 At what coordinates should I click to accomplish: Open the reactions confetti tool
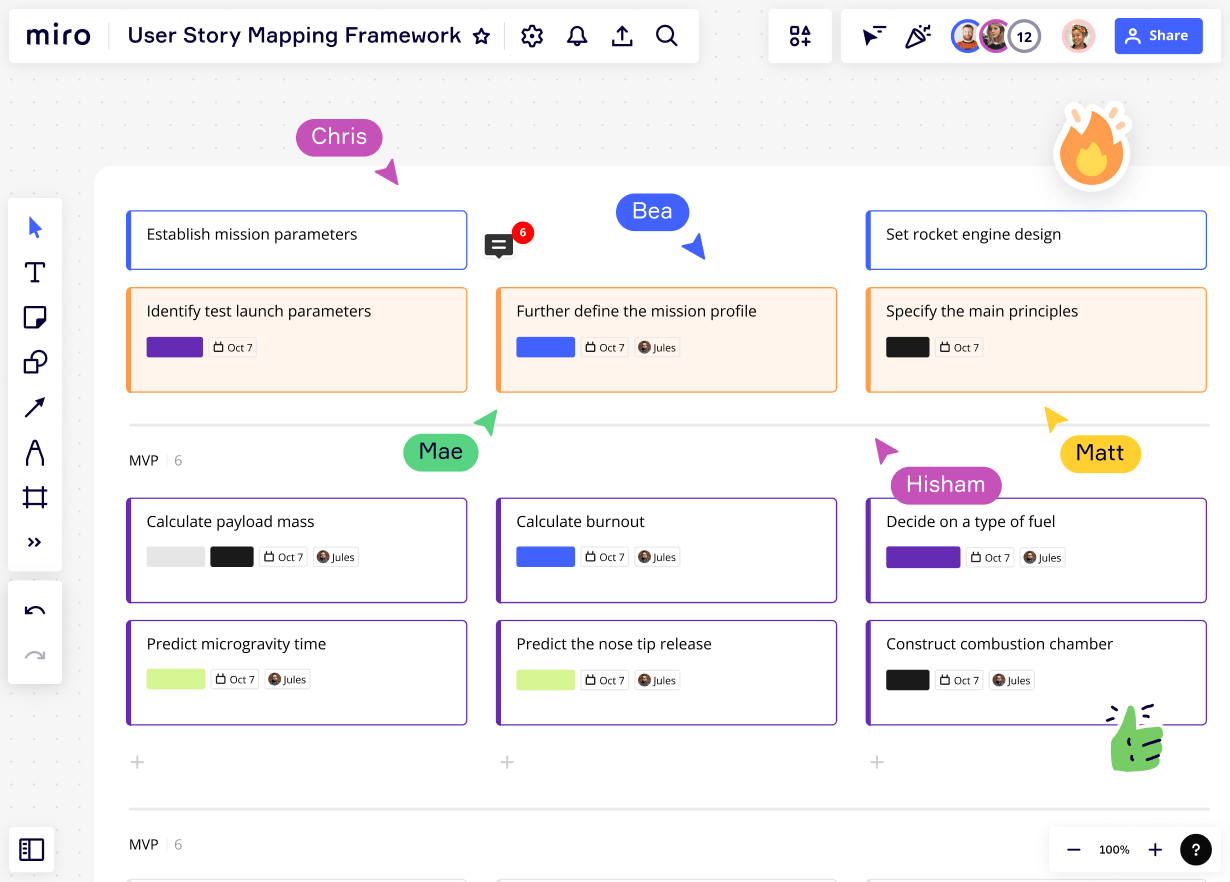click(x=918, y=35)
